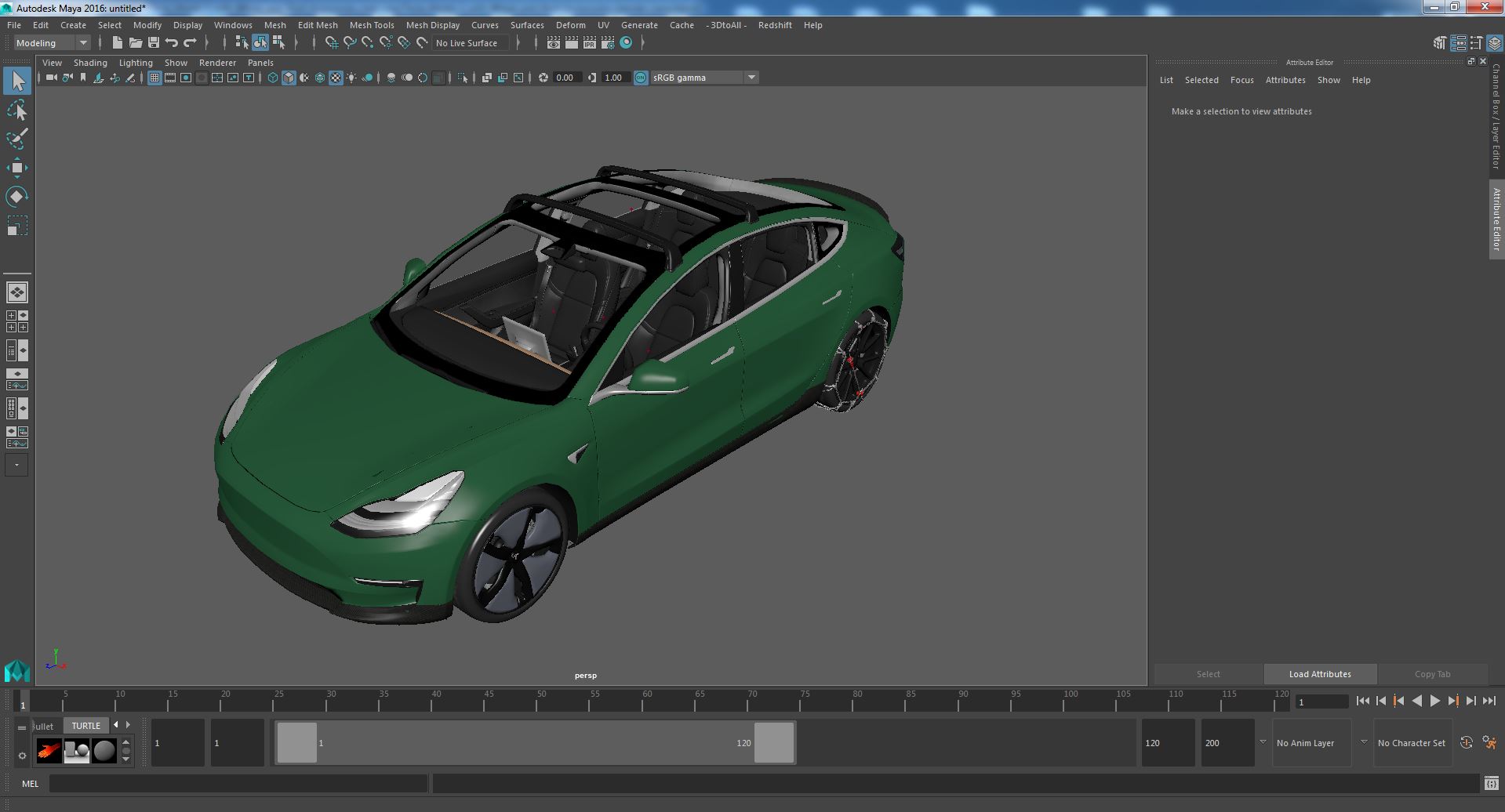Open the Modeling menu set dropdown
The height and width of the screenshot is (812, 1505).
pyautogui.click(x=52, y=43)
